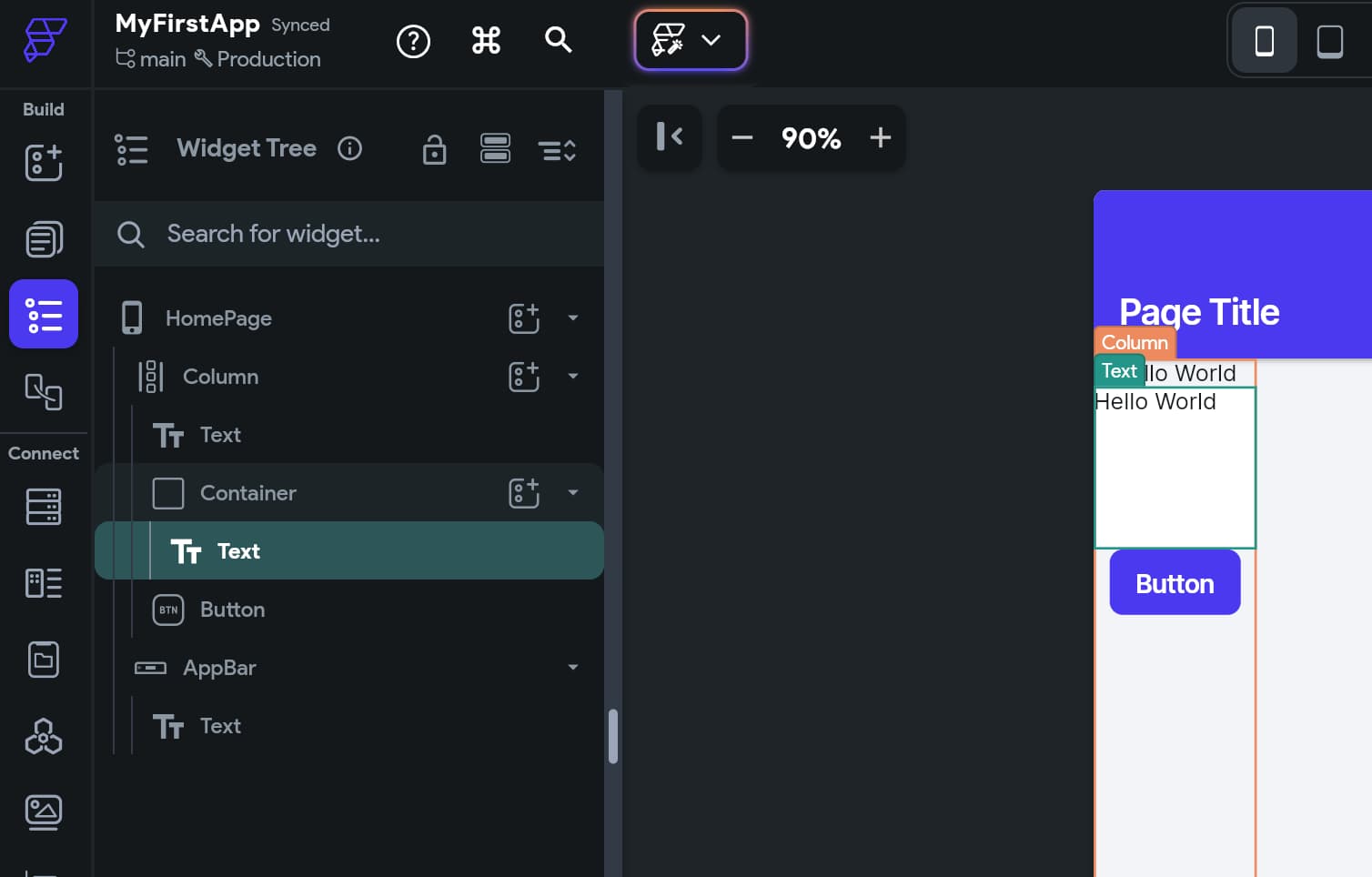
Task: Collapse the AppBar tree arrow
Action: (x=573, y=667)
